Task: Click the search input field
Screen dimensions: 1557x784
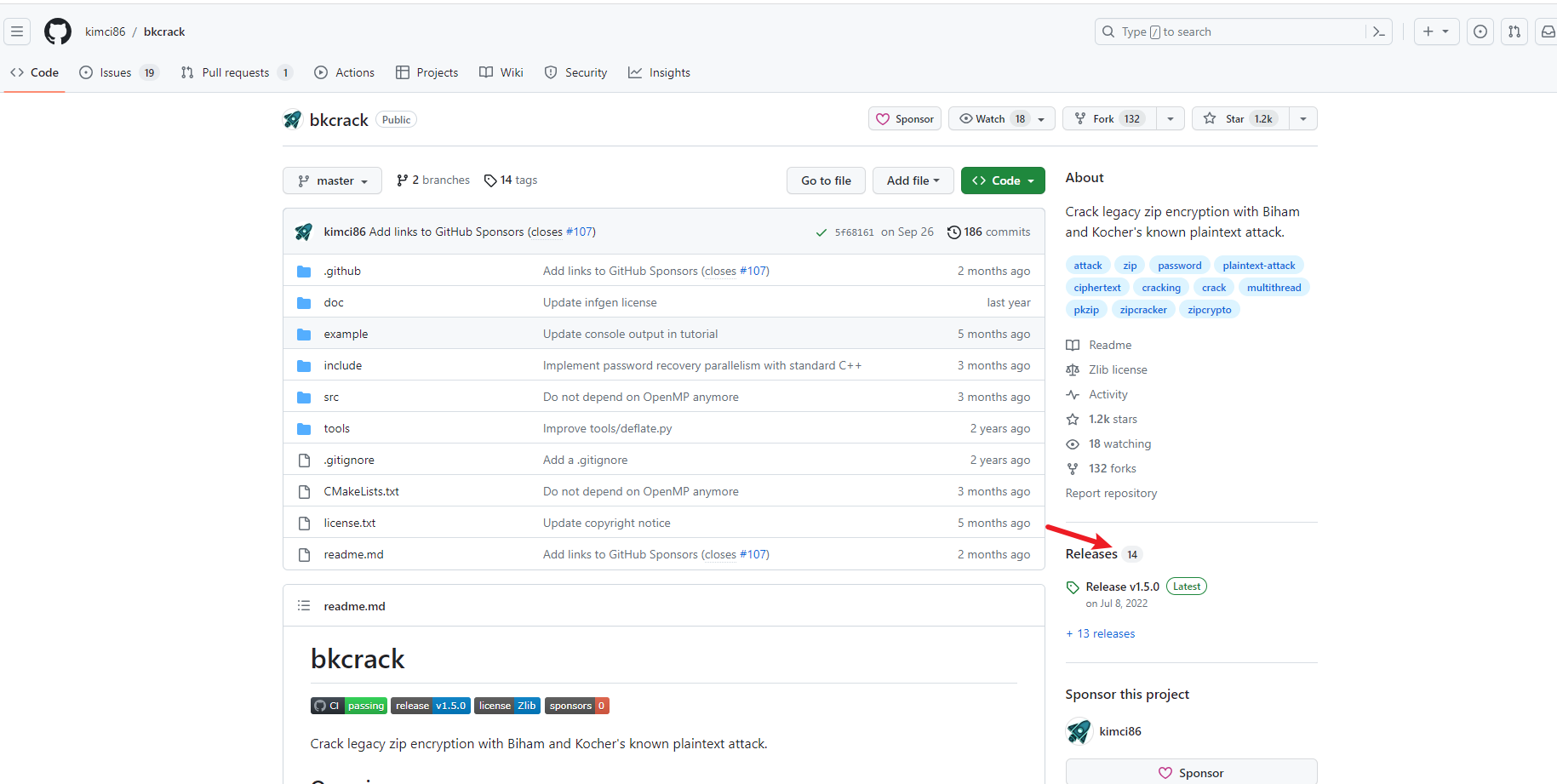Action: click(1243, 31)
